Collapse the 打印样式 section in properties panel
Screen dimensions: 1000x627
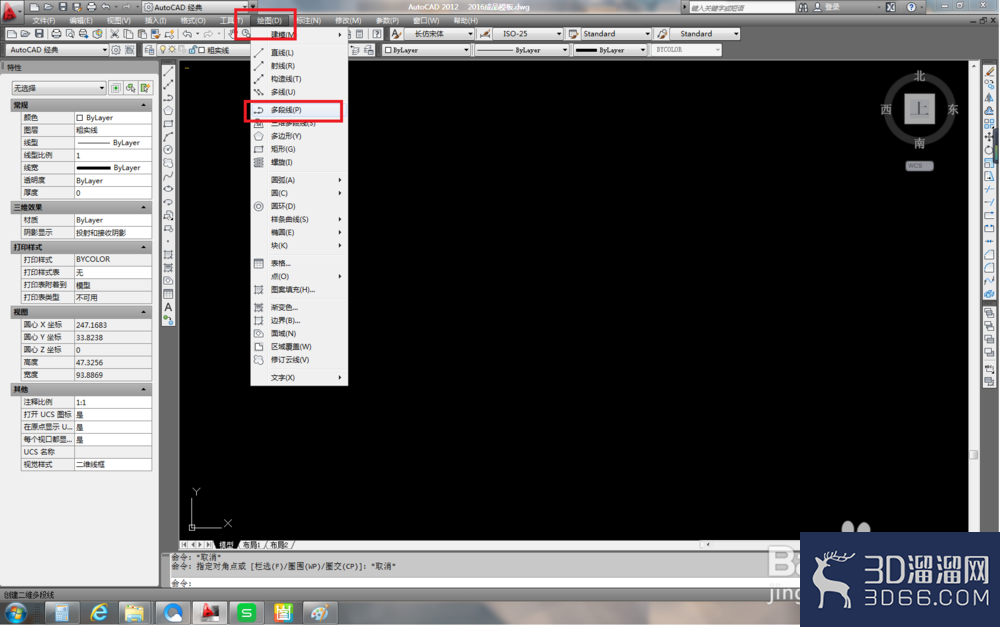pos(143,247)
